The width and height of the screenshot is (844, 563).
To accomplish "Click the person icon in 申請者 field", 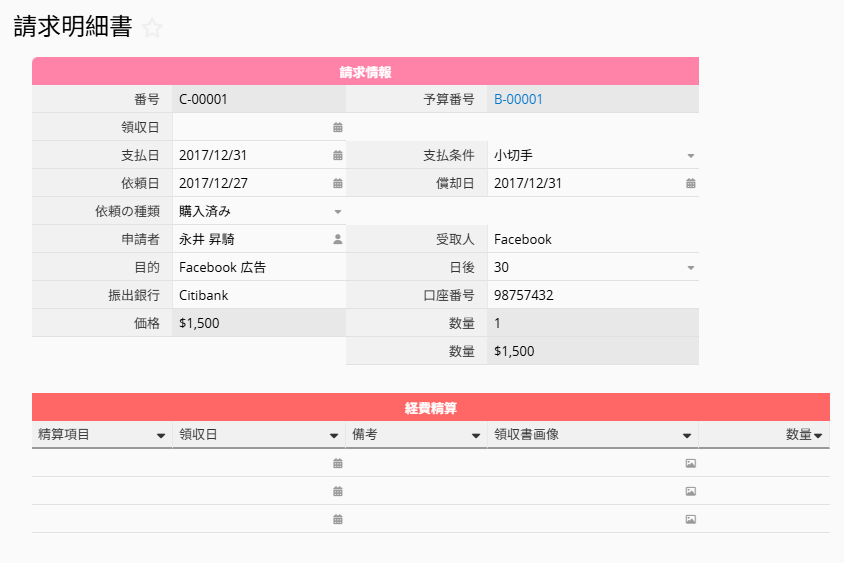I will tap(337, 240).
